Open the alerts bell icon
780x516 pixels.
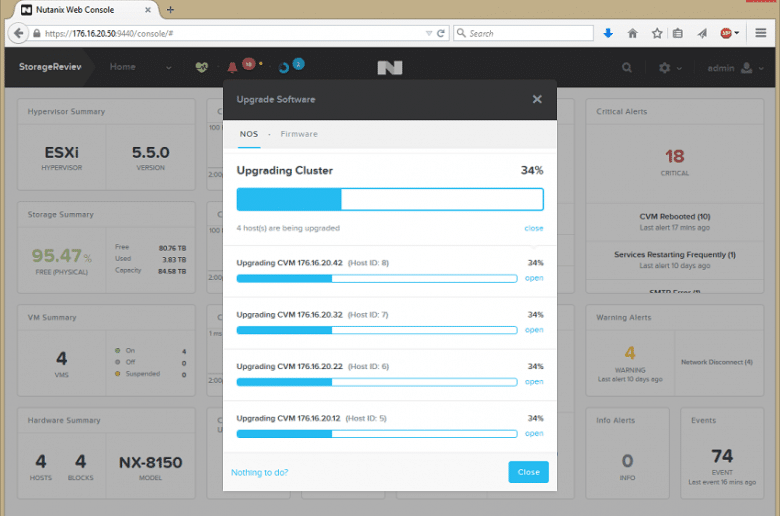(x=232, y=67)
